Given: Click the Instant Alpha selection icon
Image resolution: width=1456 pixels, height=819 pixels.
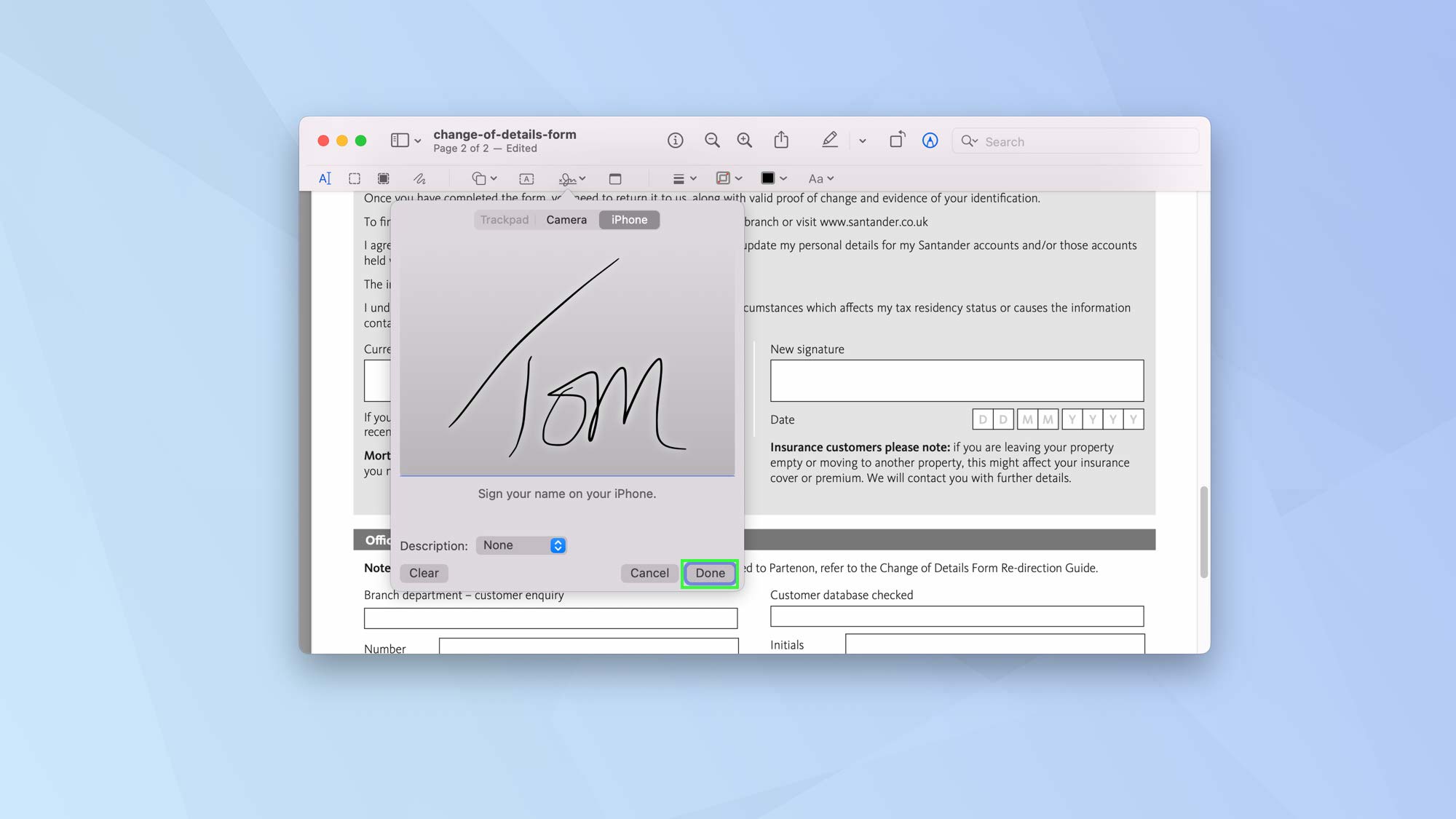Looking at the screenshot, I should point(384,178).
